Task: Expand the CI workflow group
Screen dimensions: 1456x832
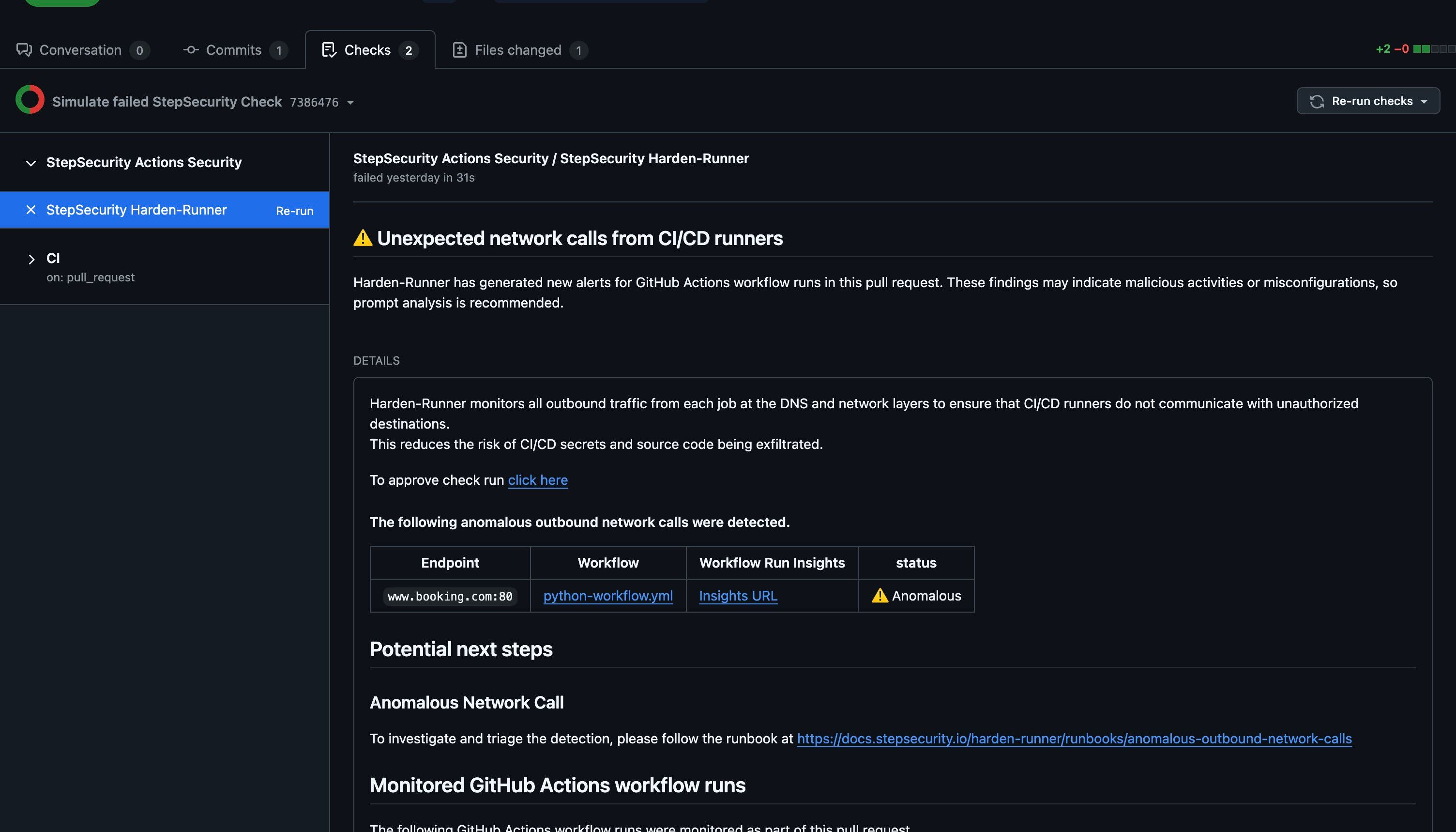Action: coord(31,260)
